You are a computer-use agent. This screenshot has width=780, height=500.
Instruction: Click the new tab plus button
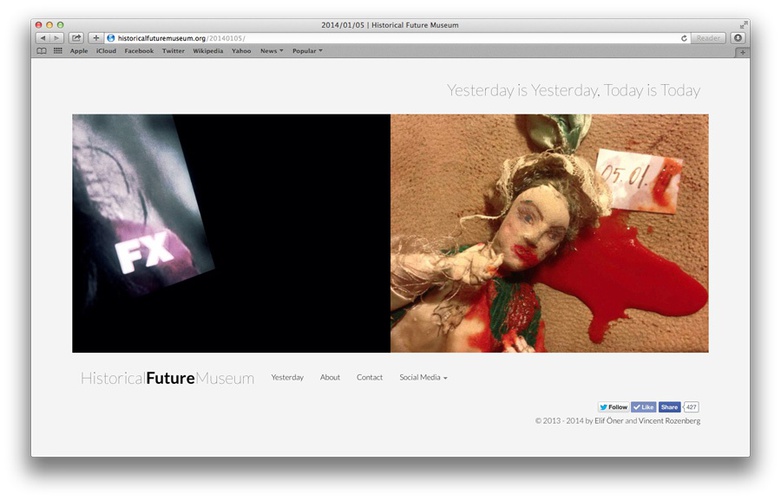coord(741,52)
